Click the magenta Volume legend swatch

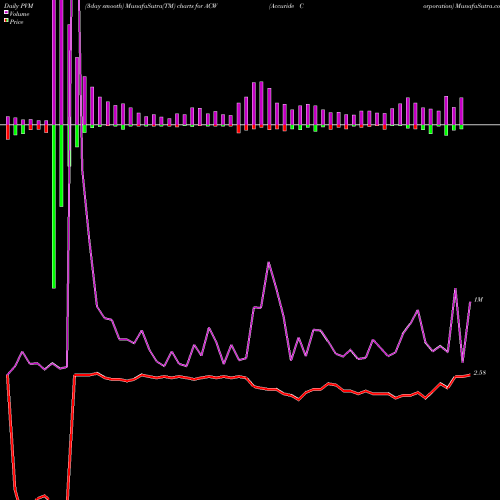tap(6, 12)
